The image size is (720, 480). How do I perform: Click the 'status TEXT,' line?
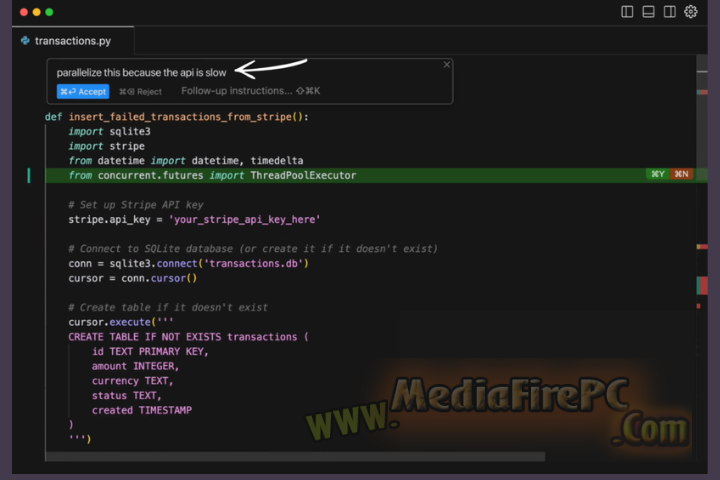click(x=127, y=396)
